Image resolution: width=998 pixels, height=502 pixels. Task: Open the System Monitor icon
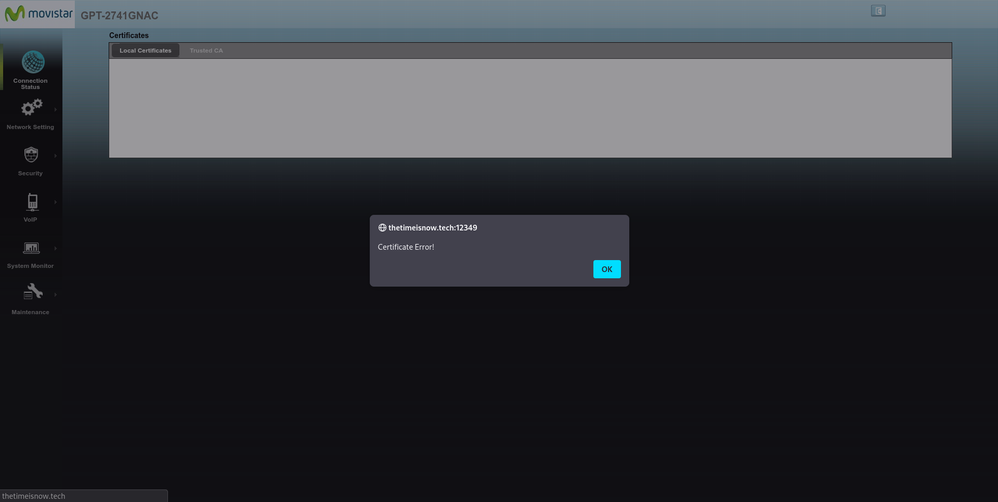tap(31, 248)
